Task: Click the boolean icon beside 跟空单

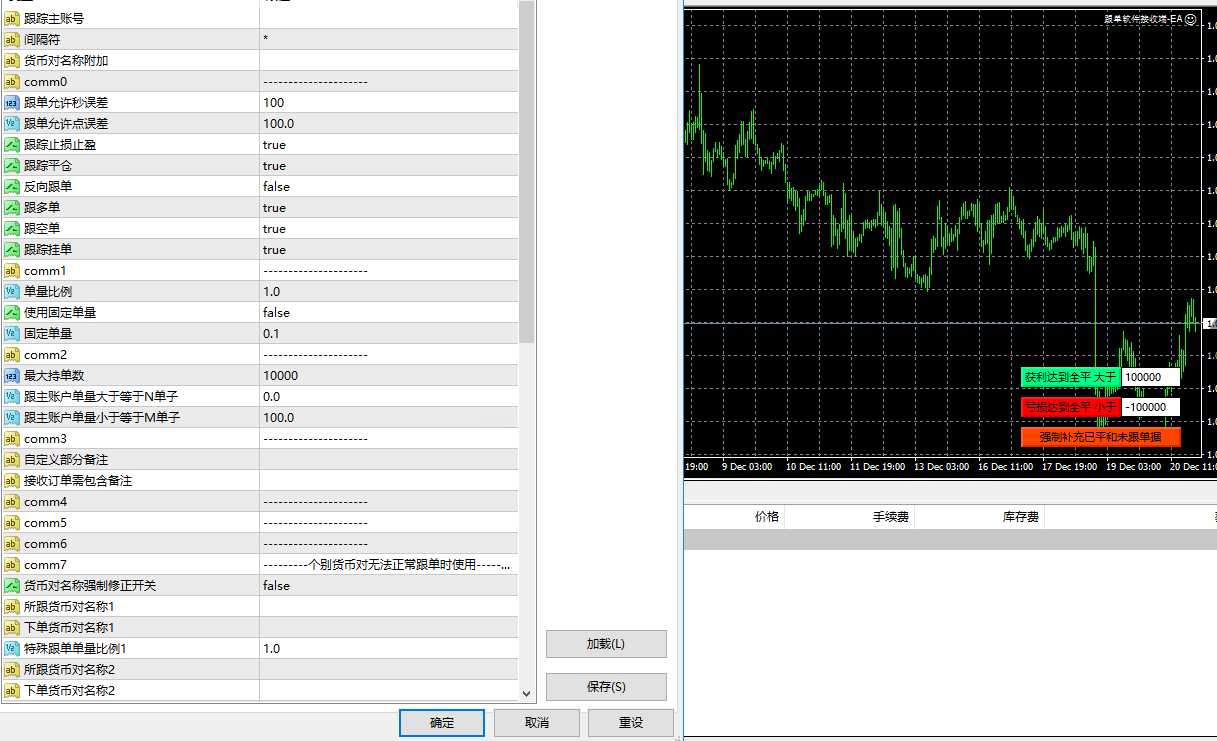Action: coord(12,228)
